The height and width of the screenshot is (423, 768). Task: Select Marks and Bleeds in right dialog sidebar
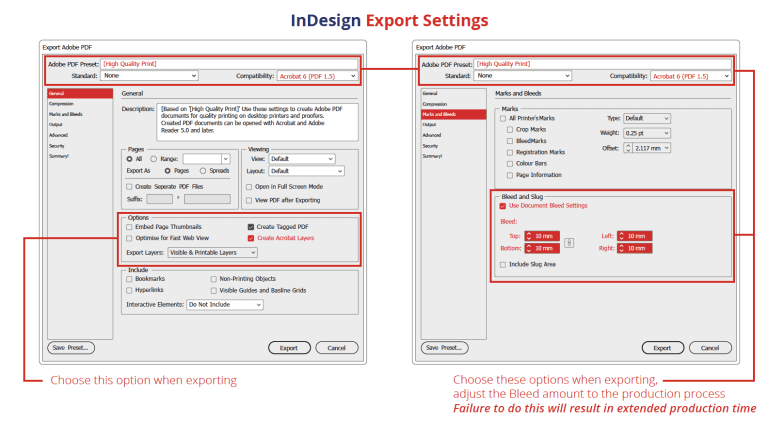[x=454, y=114]
